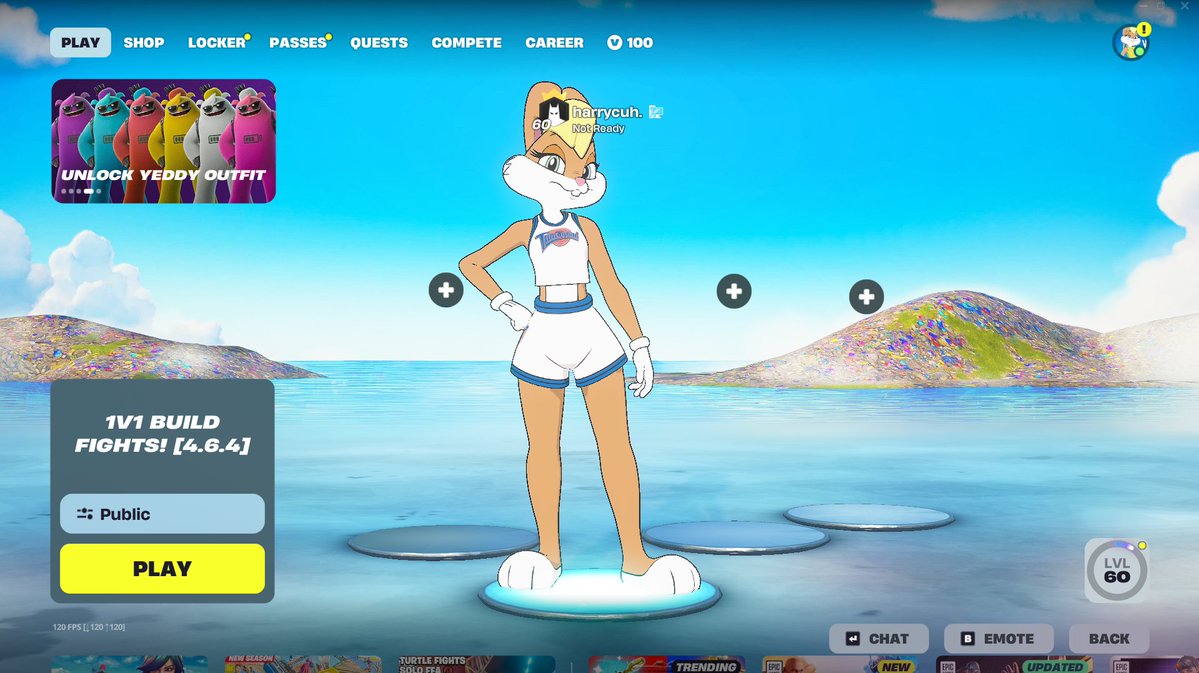
Task: Add a party member using the rightmost plus slot
Action: click(x=866, y=296)
